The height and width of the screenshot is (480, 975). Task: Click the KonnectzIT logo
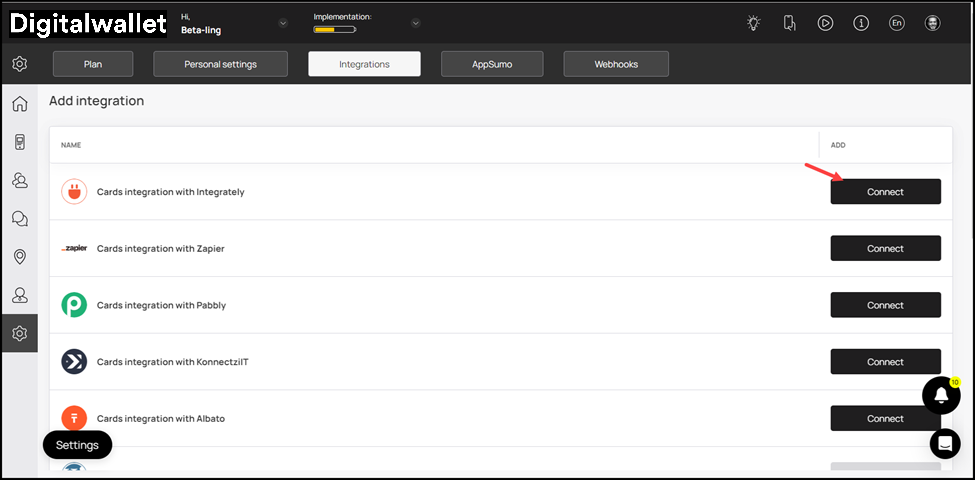(x=75, y=361)
